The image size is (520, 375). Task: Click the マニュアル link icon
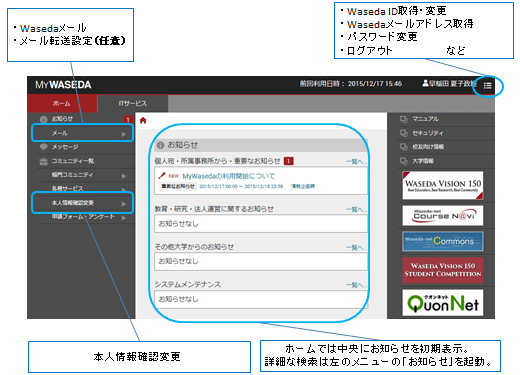404,119
